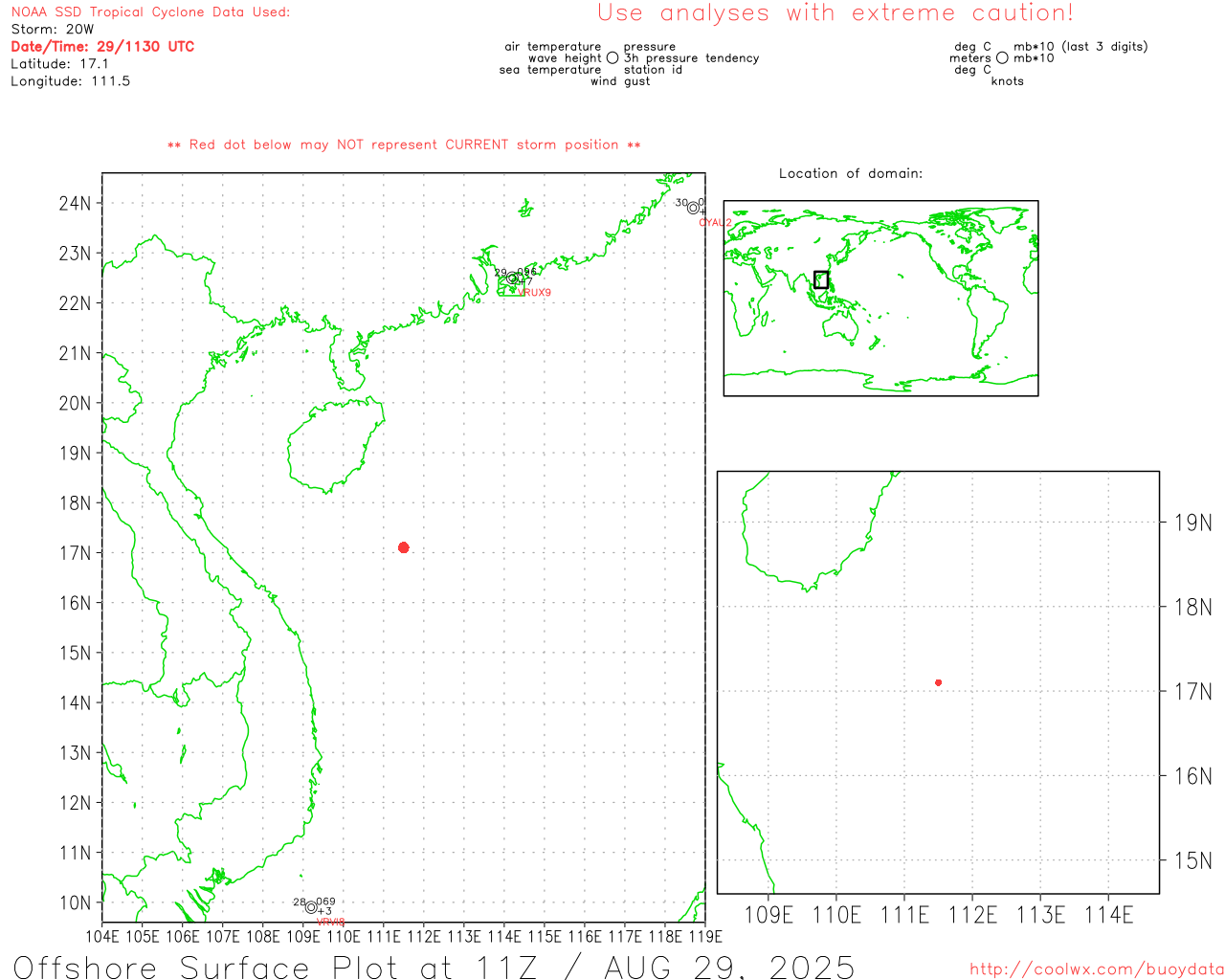This screenshot has height=980, width=1225.
Task: Click 'sea temperature' legend label
Action: 550,69
